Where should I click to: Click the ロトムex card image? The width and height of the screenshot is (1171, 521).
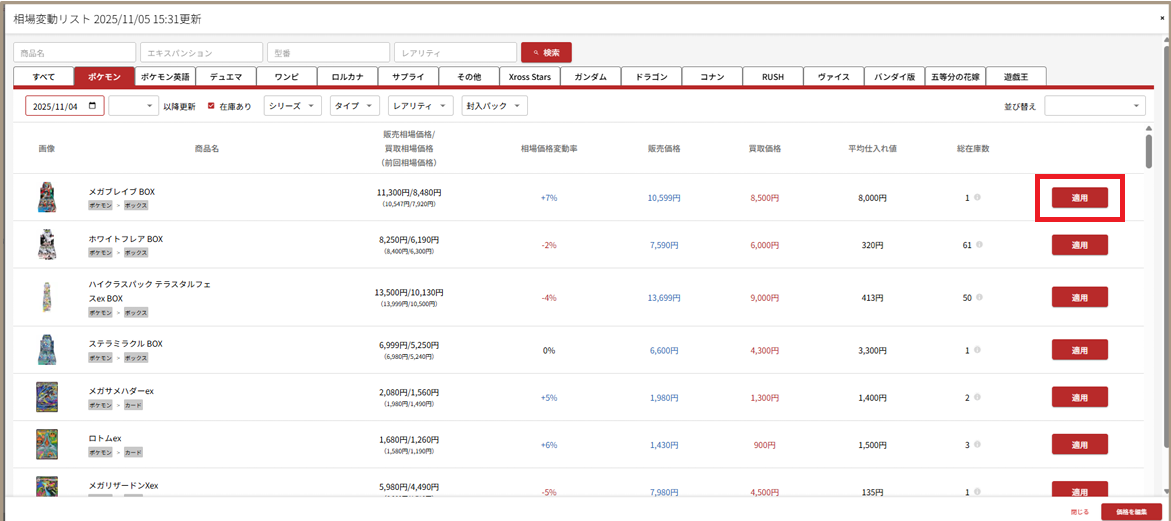point(46,444)
